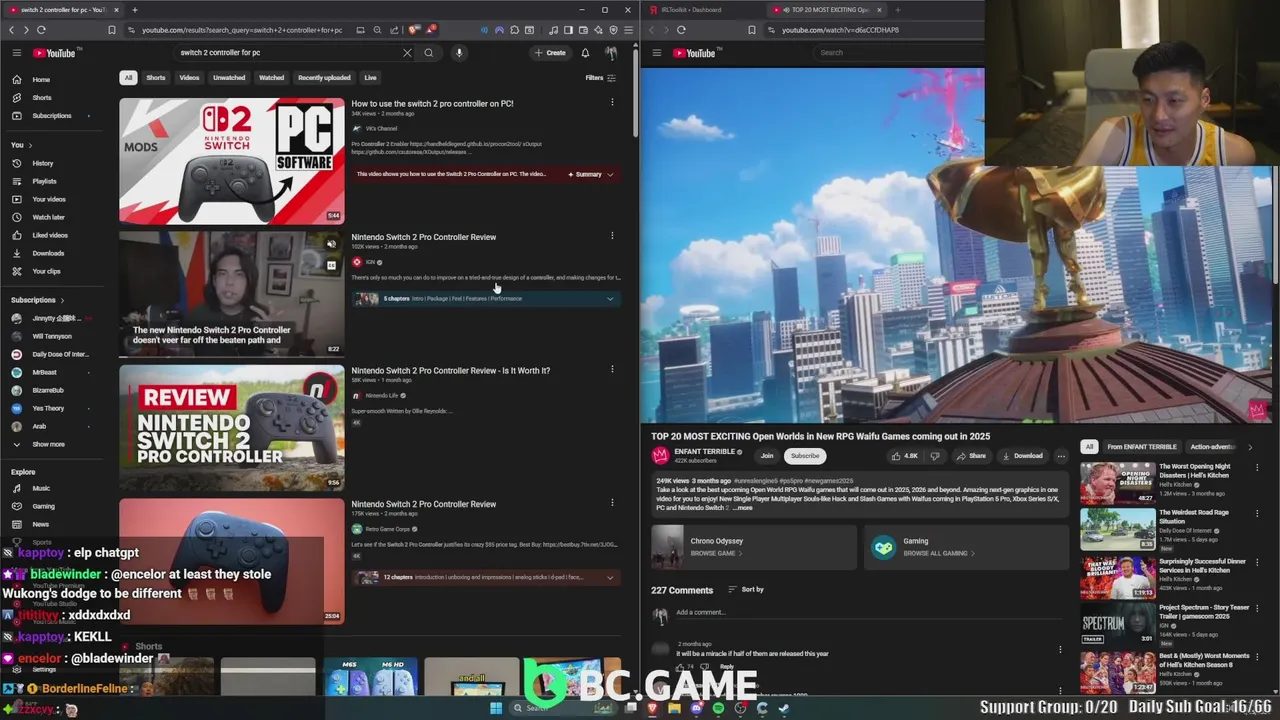Select the 'All' chip above recommended videos
Image resolution: width=1280 pixels, height=720 pixels.
(1089, 447)
